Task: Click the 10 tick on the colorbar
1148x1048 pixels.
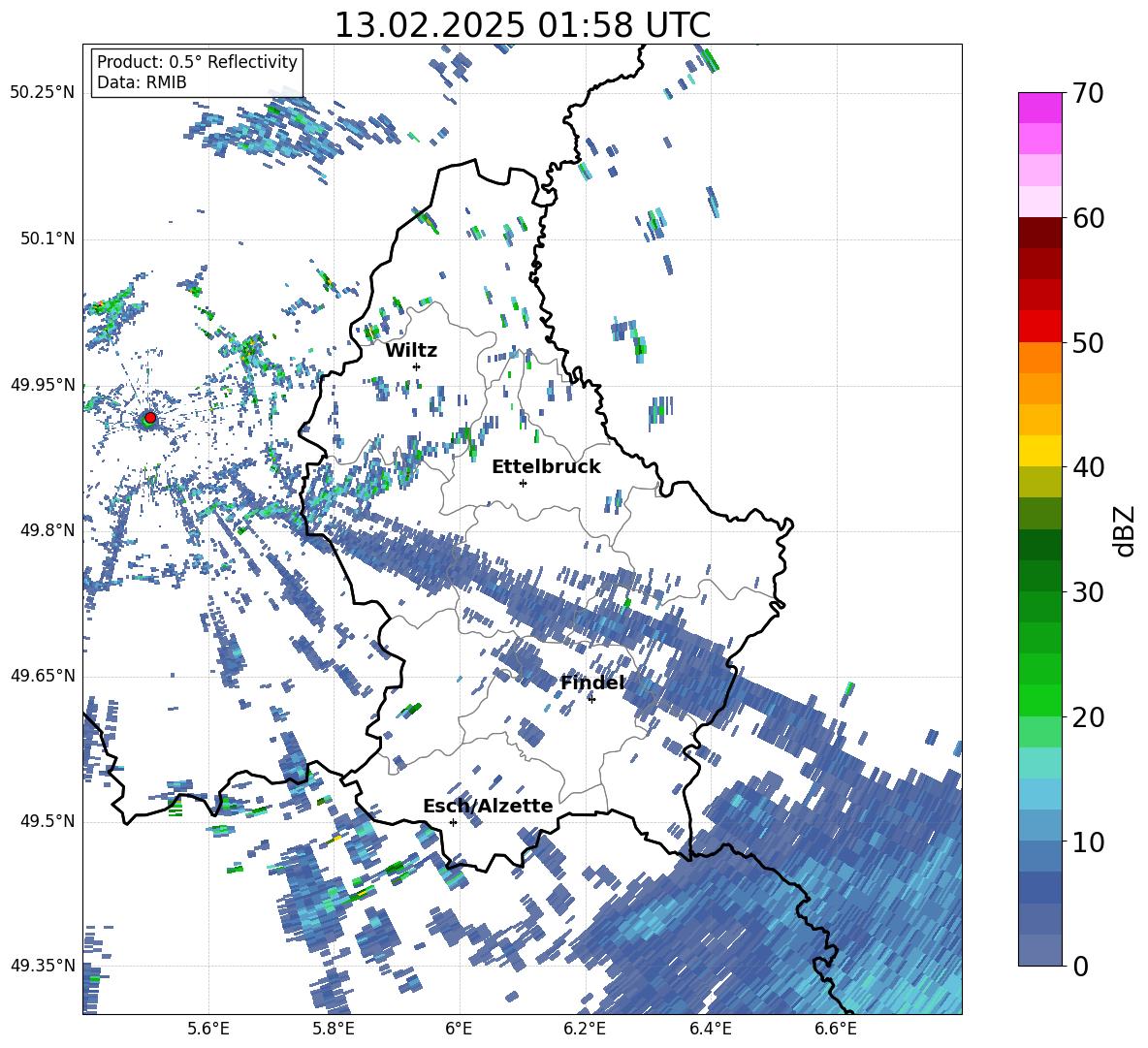Action: (1088, 842)
